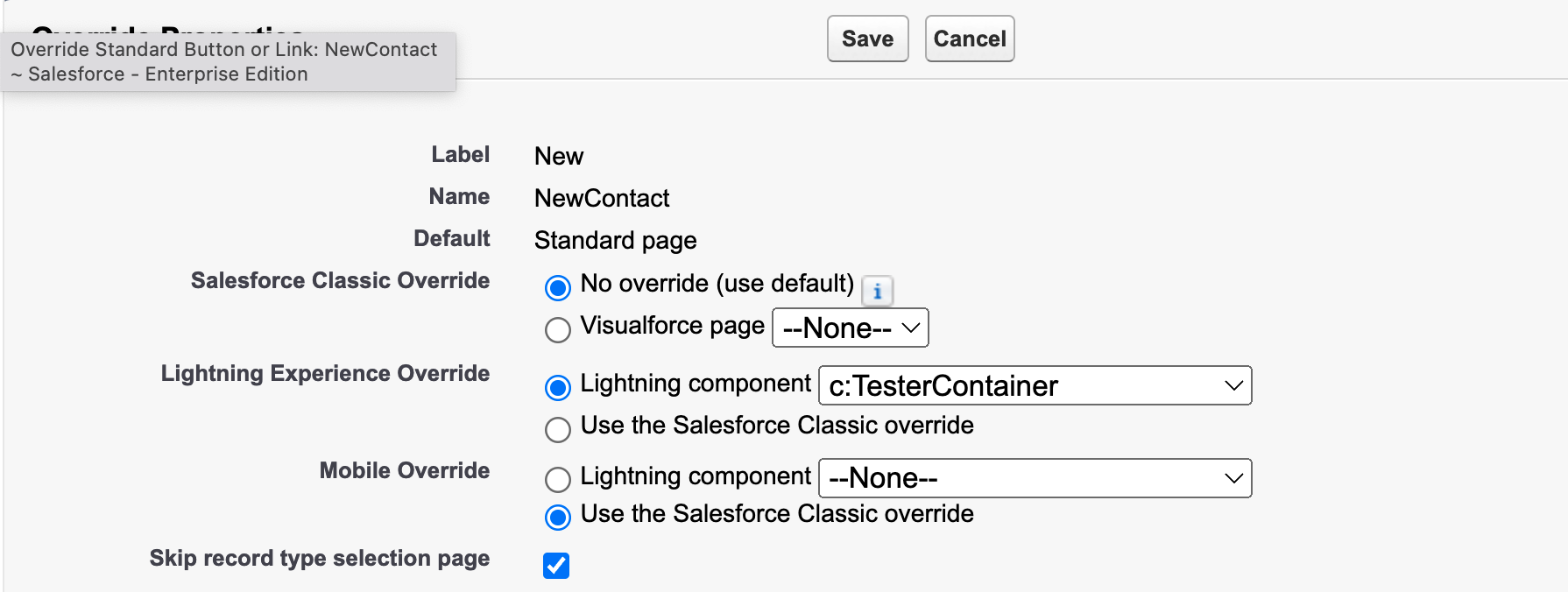This screenshot has height=592, width=1568.
Task: Click the Standard page default value
Action: pyautogui.click(x=615, y=241)
